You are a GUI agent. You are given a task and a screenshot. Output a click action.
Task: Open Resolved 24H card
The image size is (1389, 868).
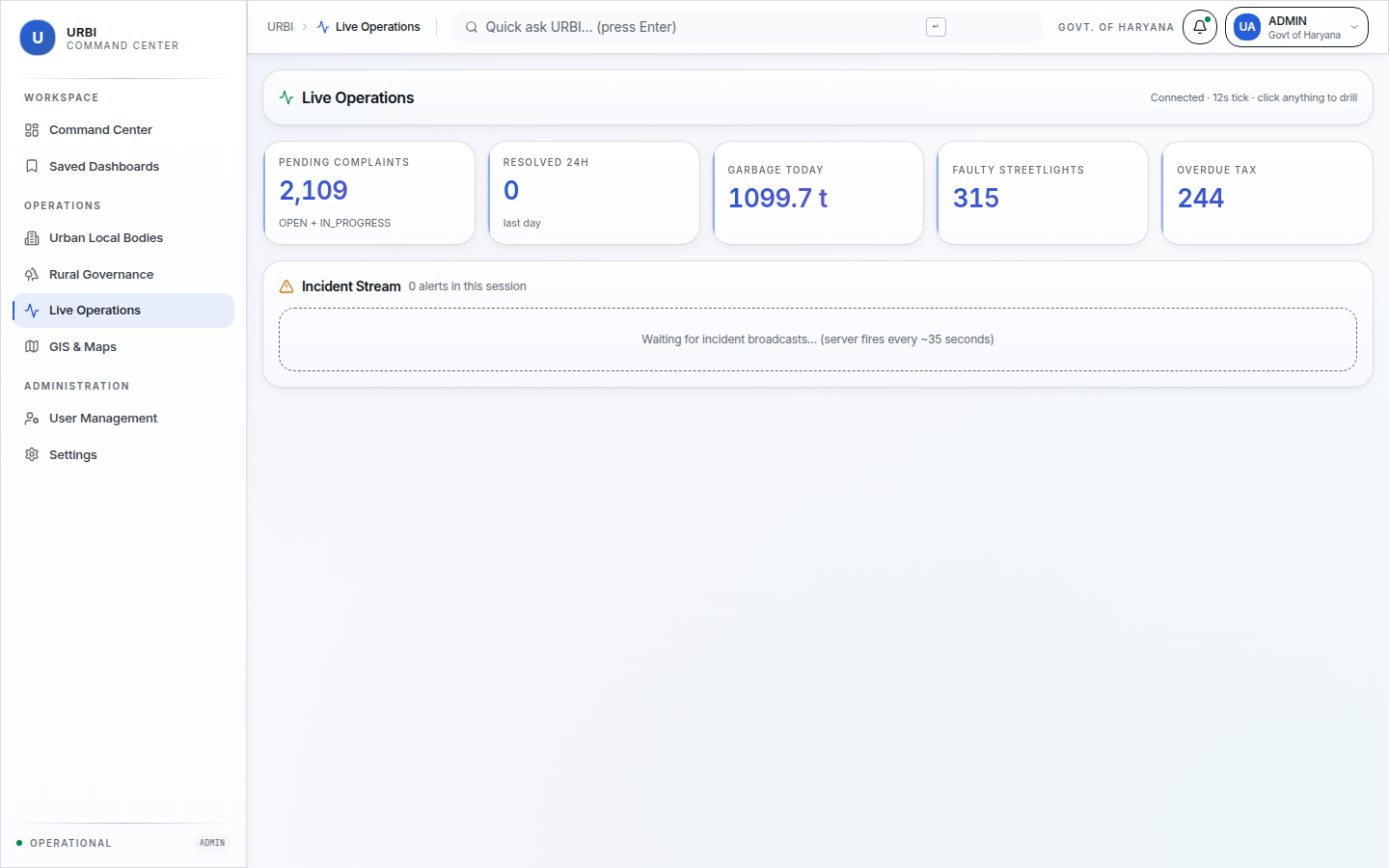tap(593, 193)
